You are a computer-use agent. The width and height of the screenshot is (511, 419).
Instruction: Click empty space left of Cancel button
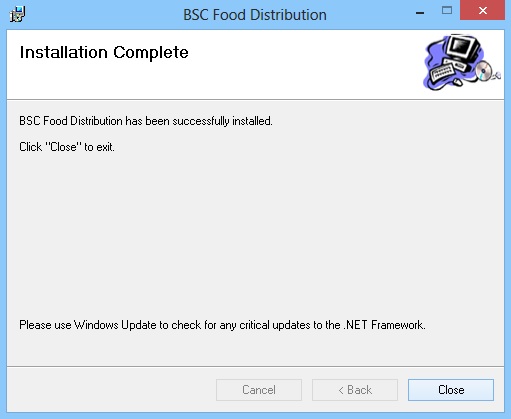coord(112,390)
